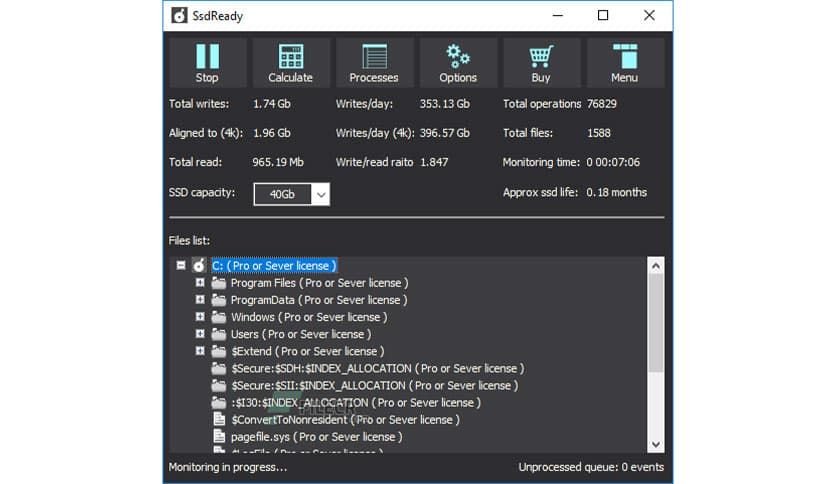Select the Program Files tree row
This screenshot has height=484, width=836.
pos(319,283)
